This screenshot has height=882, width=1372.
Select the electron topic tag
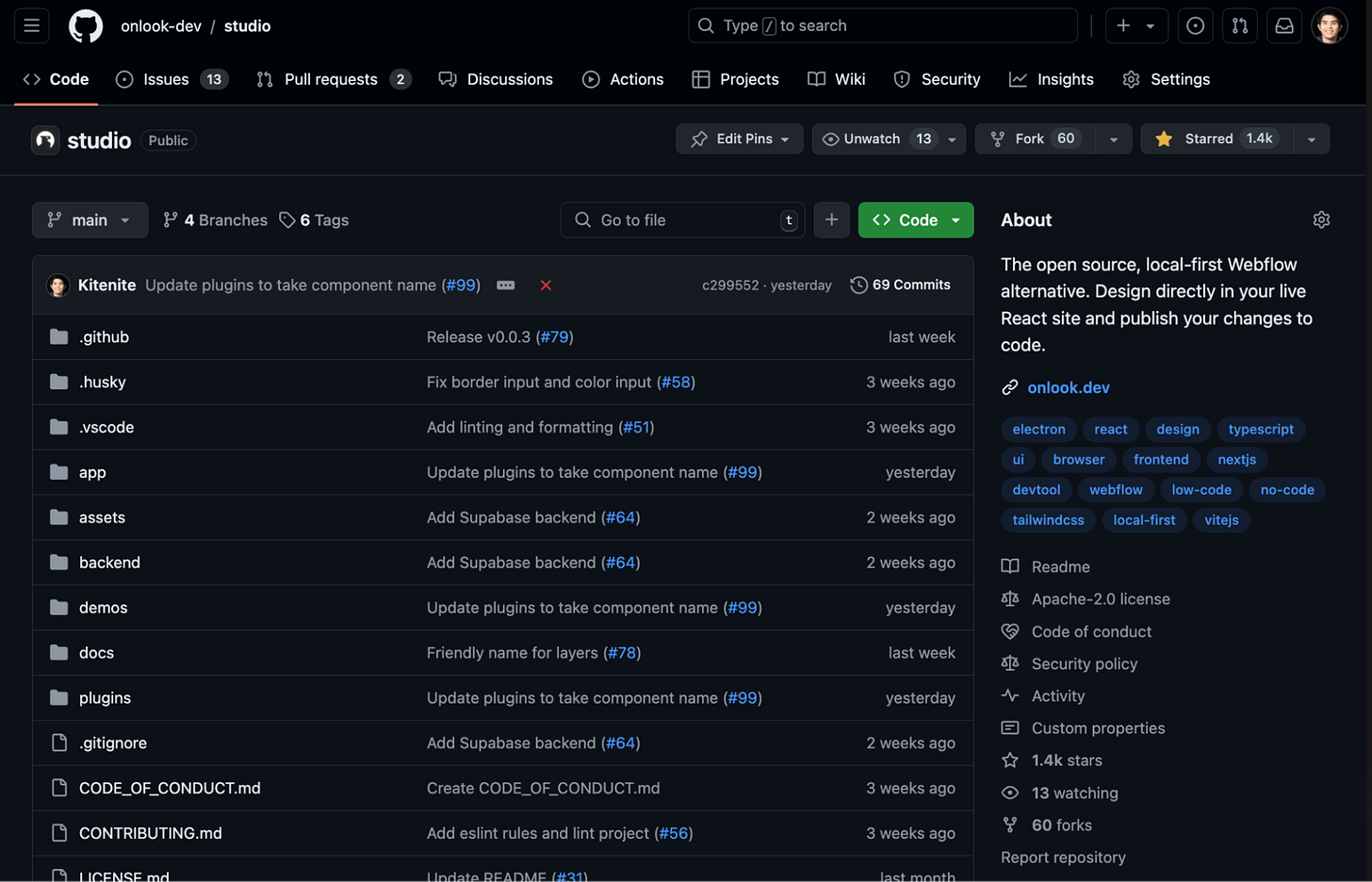tap(1038, 429)
